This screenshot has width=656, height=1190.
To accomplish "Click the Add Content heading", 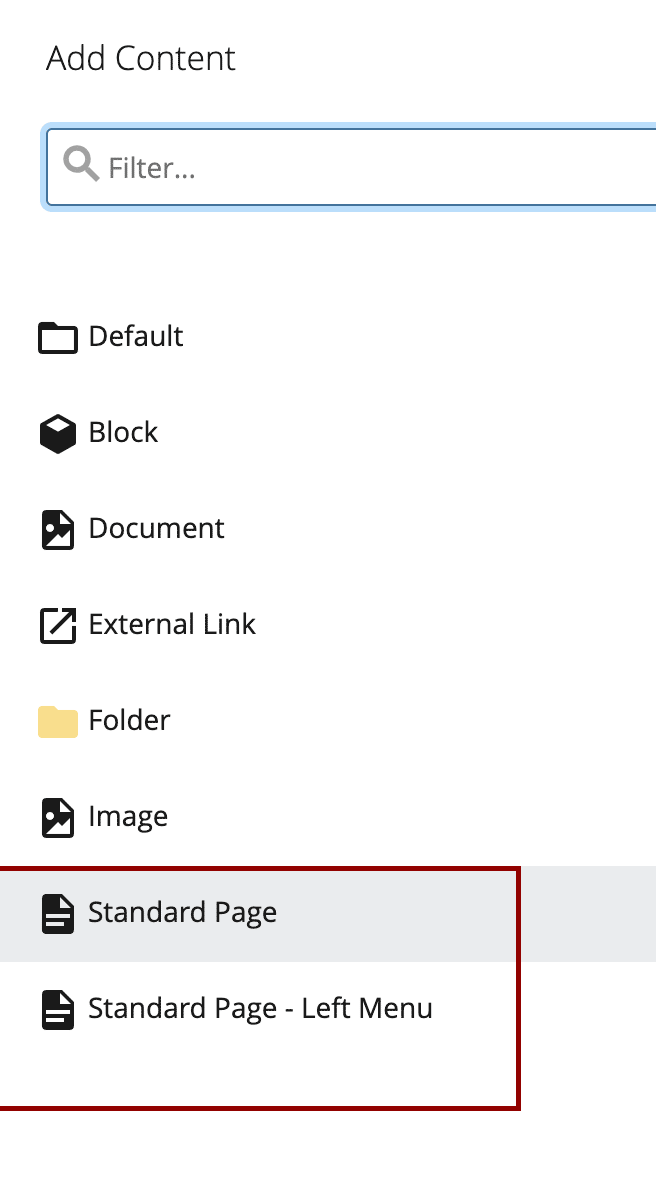I will pos(140,59).
